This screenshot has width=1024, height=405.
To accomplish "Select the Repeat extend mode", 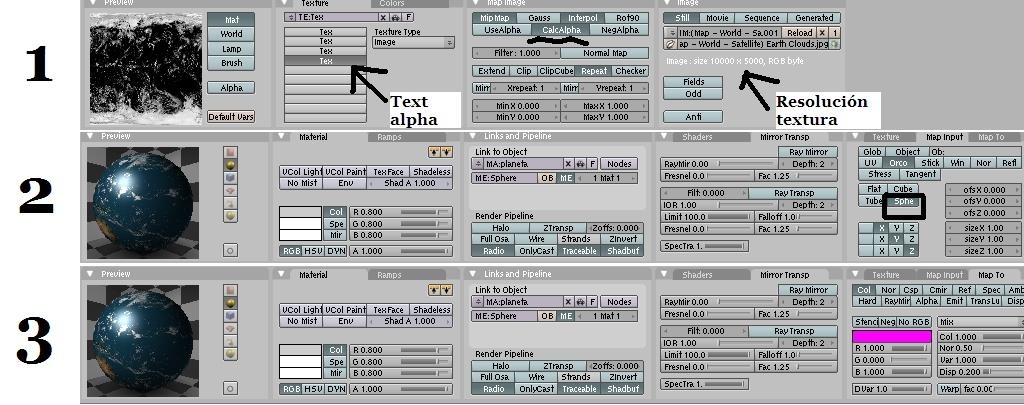I will 594,71.
